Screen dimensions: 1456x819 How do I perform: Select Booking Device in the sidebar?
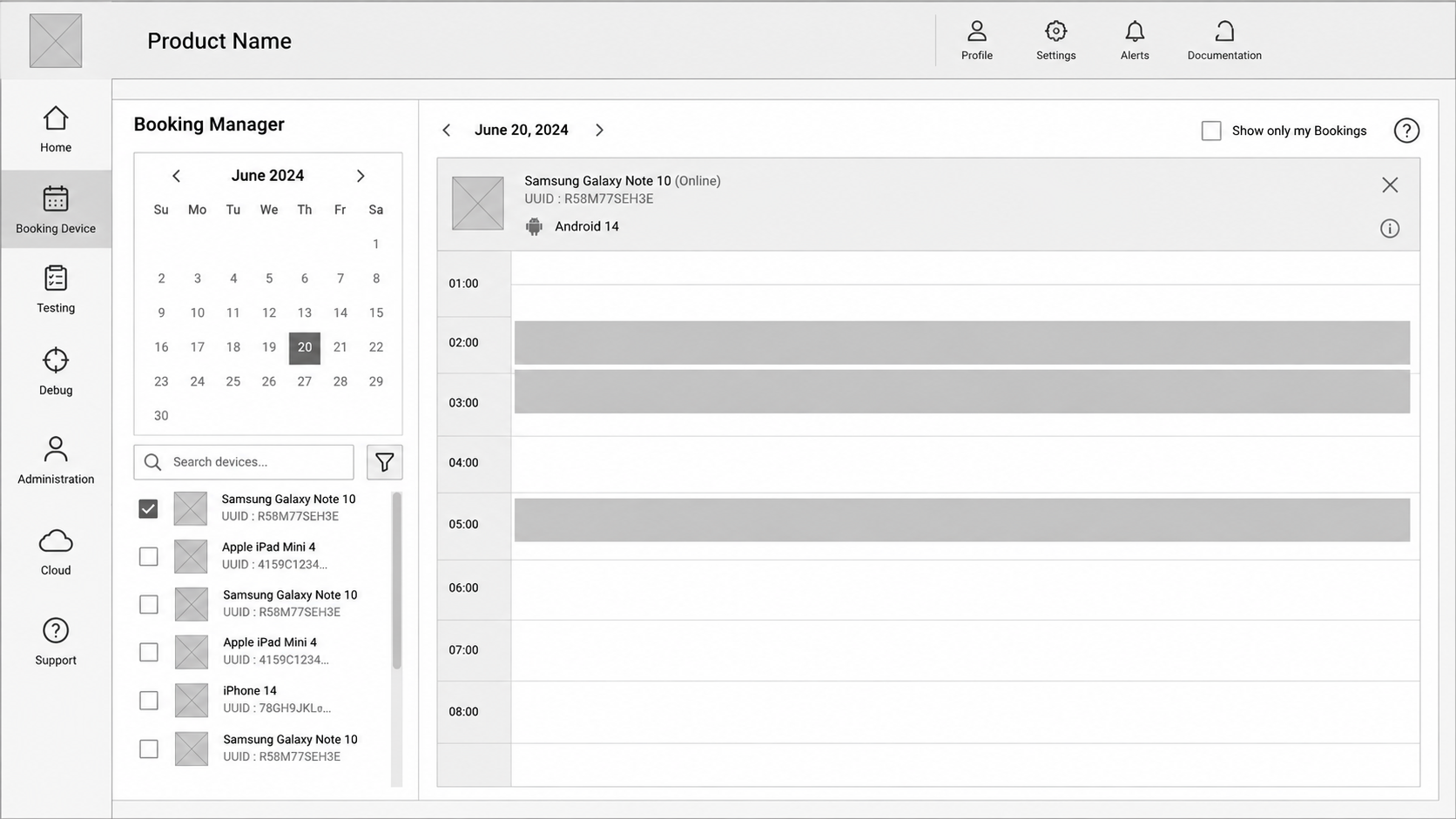click(x=56, y=210)
